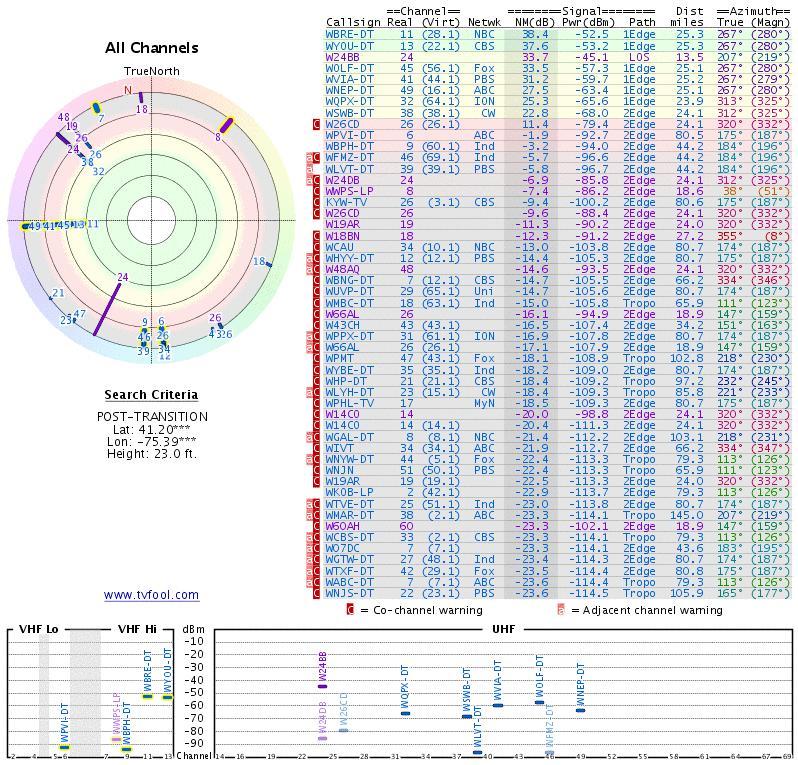This screenshot has width=798, height=765.
Task: Click the WTXF-DT callsign
Action: [350, 571]
